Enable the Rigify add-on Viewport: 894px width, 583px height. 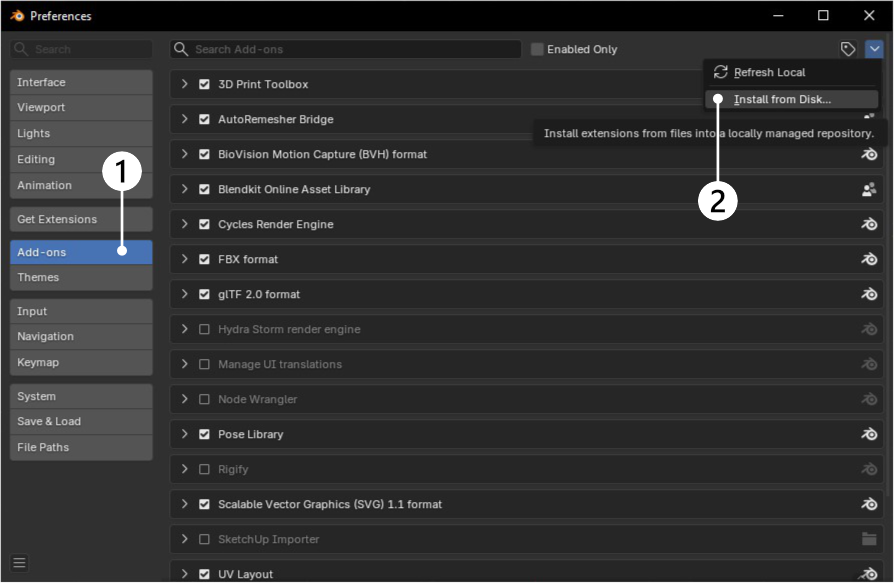204,469
